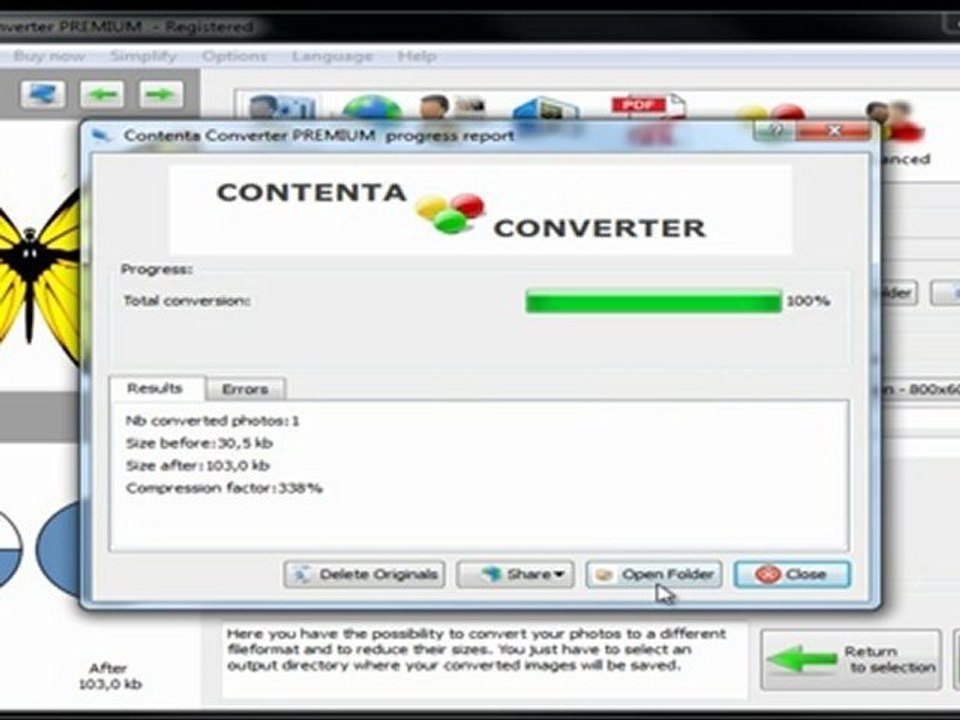Close the progress report with Close button
Screen dimensions: 960x720
[792, 574]
